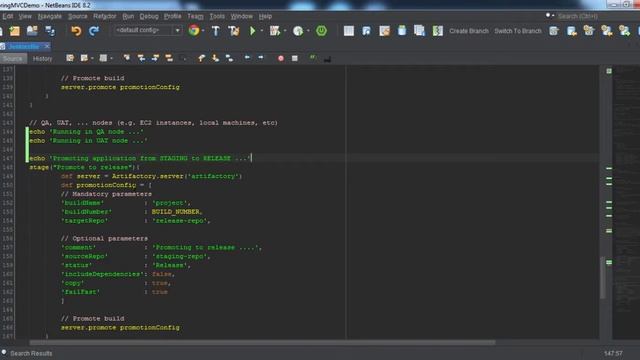Expand the Debug Project dropdown arrow
The width and height of the screenshot is (640, 360).
tap(284, 31)
